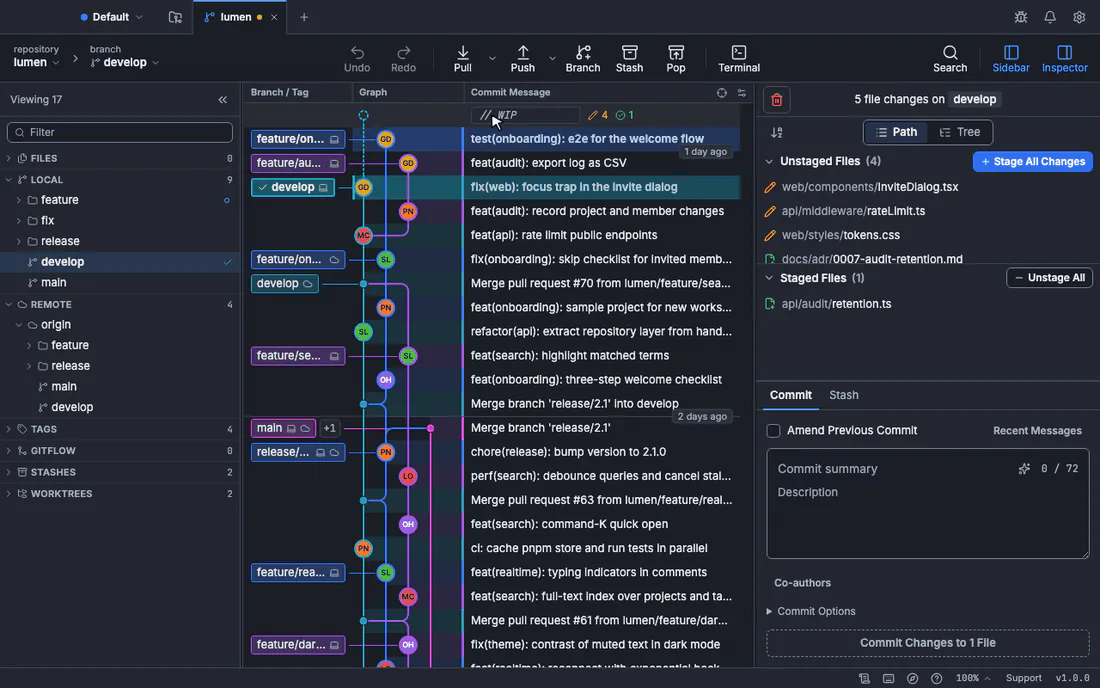The width and height of the screenshot is (1100, 688).
Task: Collapse the left panel with double chevron
Action: coord(222,100)
